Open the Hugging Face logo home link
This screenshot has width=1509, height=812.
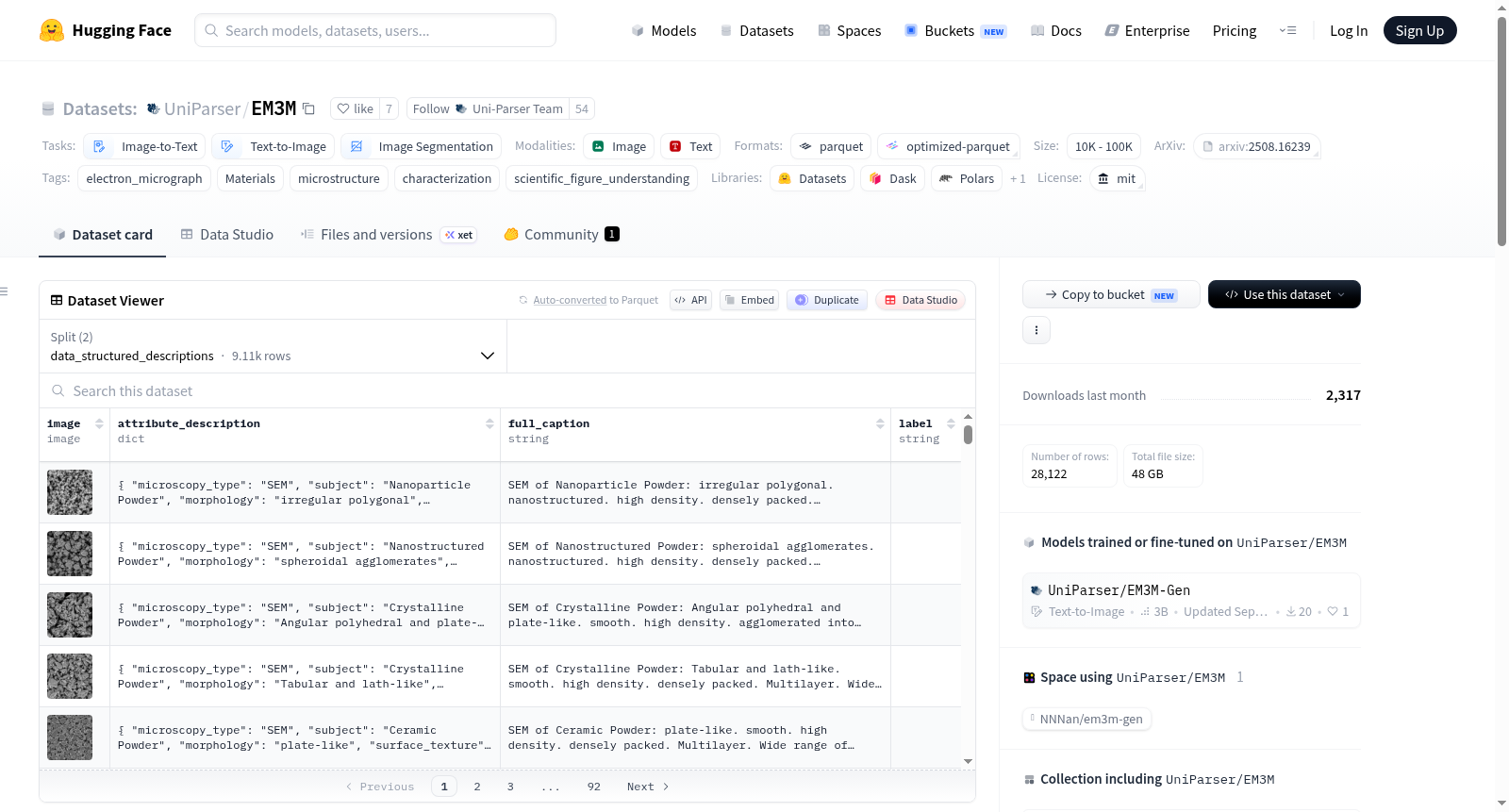tap(105, 30)
